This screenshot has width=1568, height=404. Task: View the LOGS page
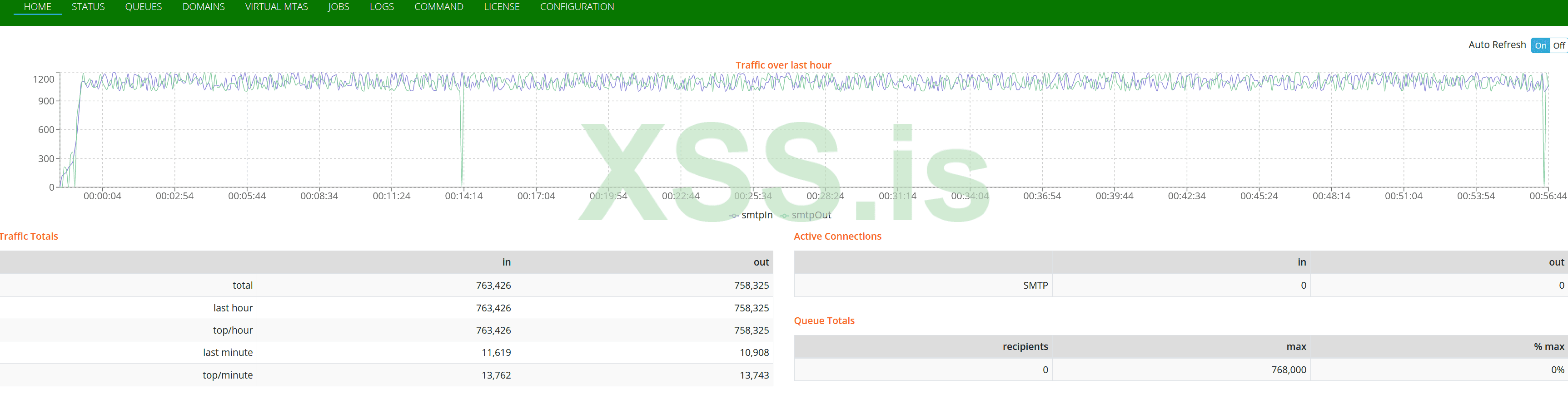(x=382, y=7)
